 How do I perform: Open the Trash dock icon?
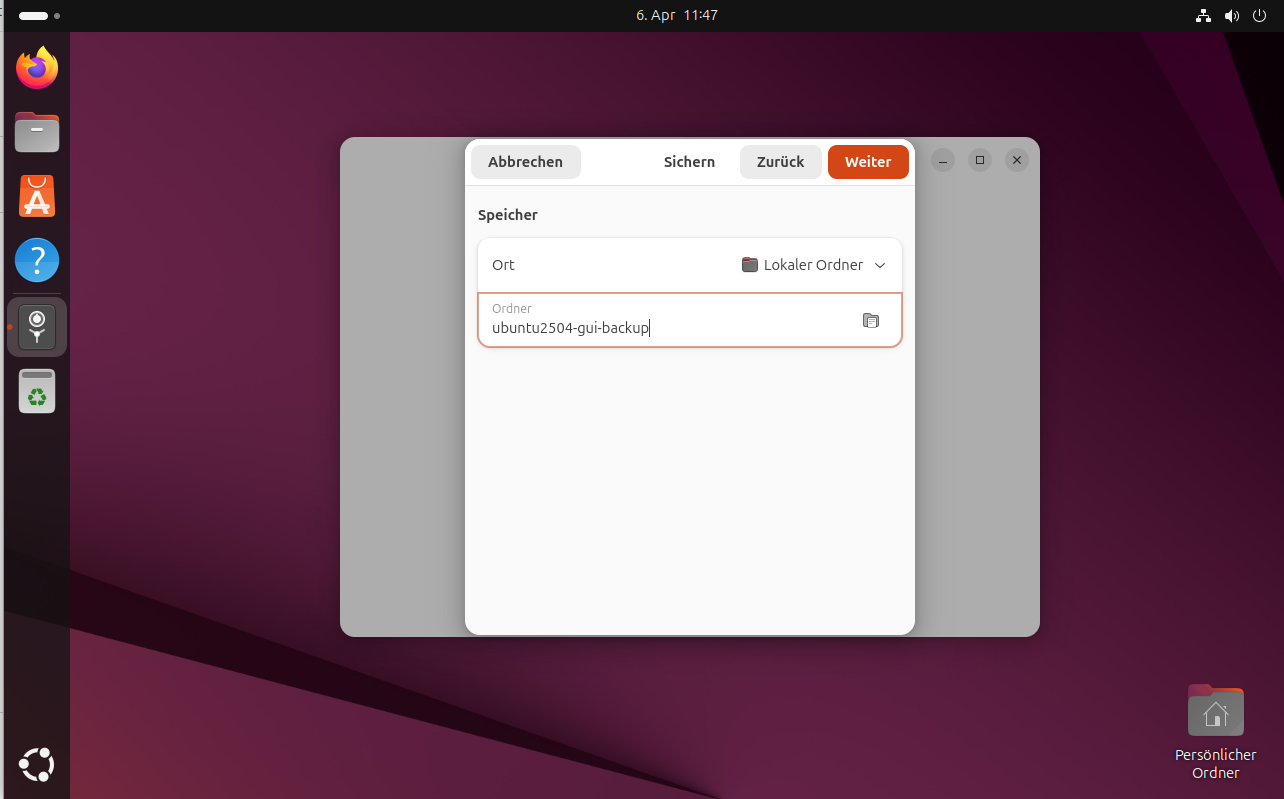pos(37,391)
